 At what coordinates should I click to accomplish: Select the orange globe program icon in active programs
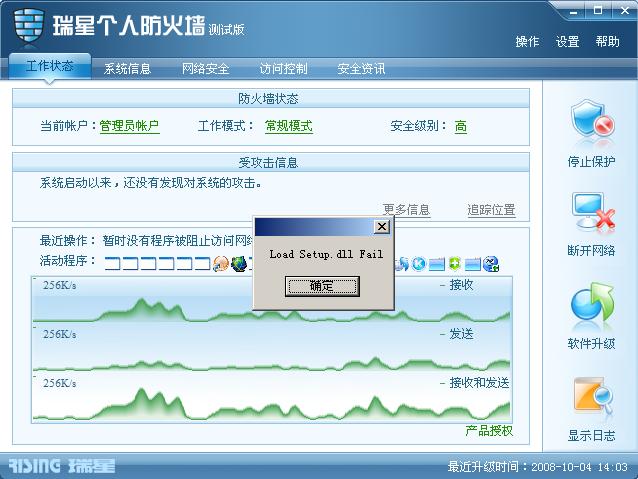pyautogui.click(x=221, y=264)
